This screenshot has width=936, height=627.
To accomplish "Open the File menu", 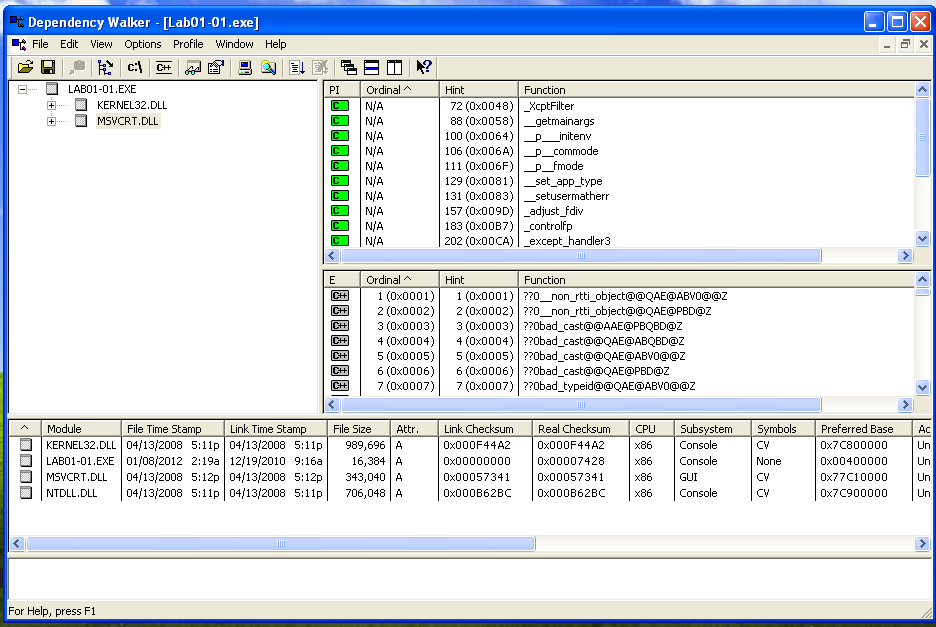I will point(40,44).
